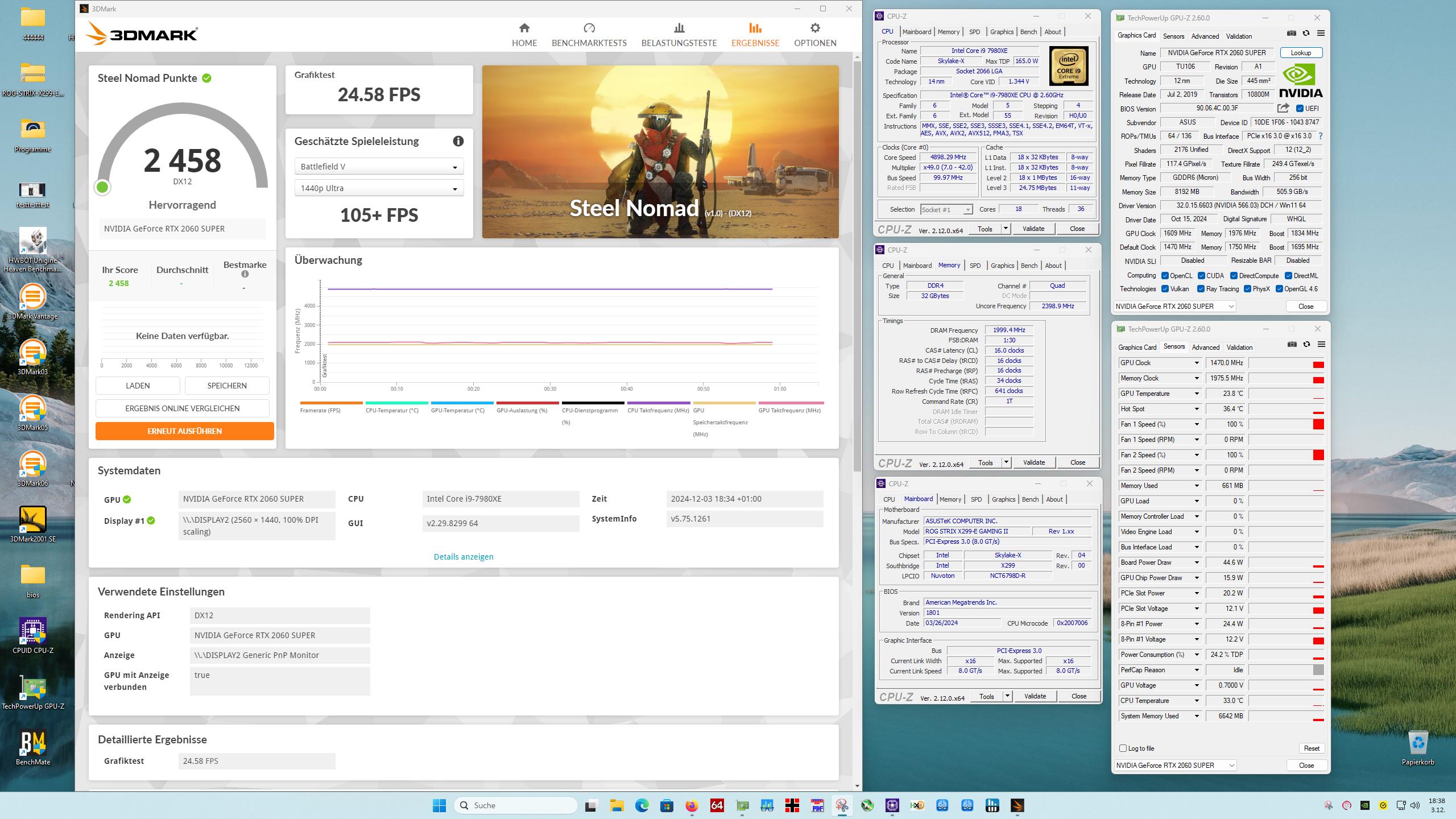Open BenchMate desktop shortcut
Image resolution: width=1456 pixels, height=819 pixels.
tap(33, 747)
